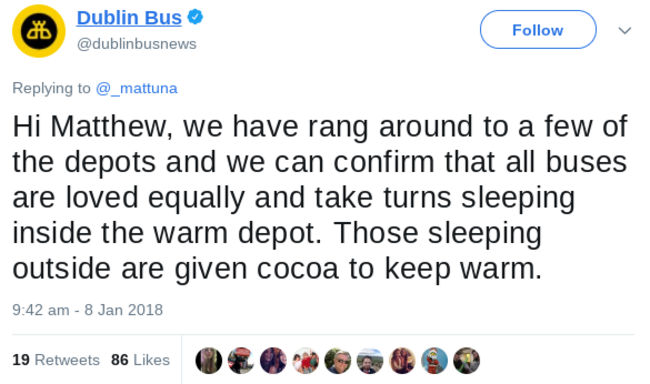Image resolution: width=650 pixels, height=384 pixels.
Task: Click the eighth liker avatar with Santa figure
Action: [434, 360]
